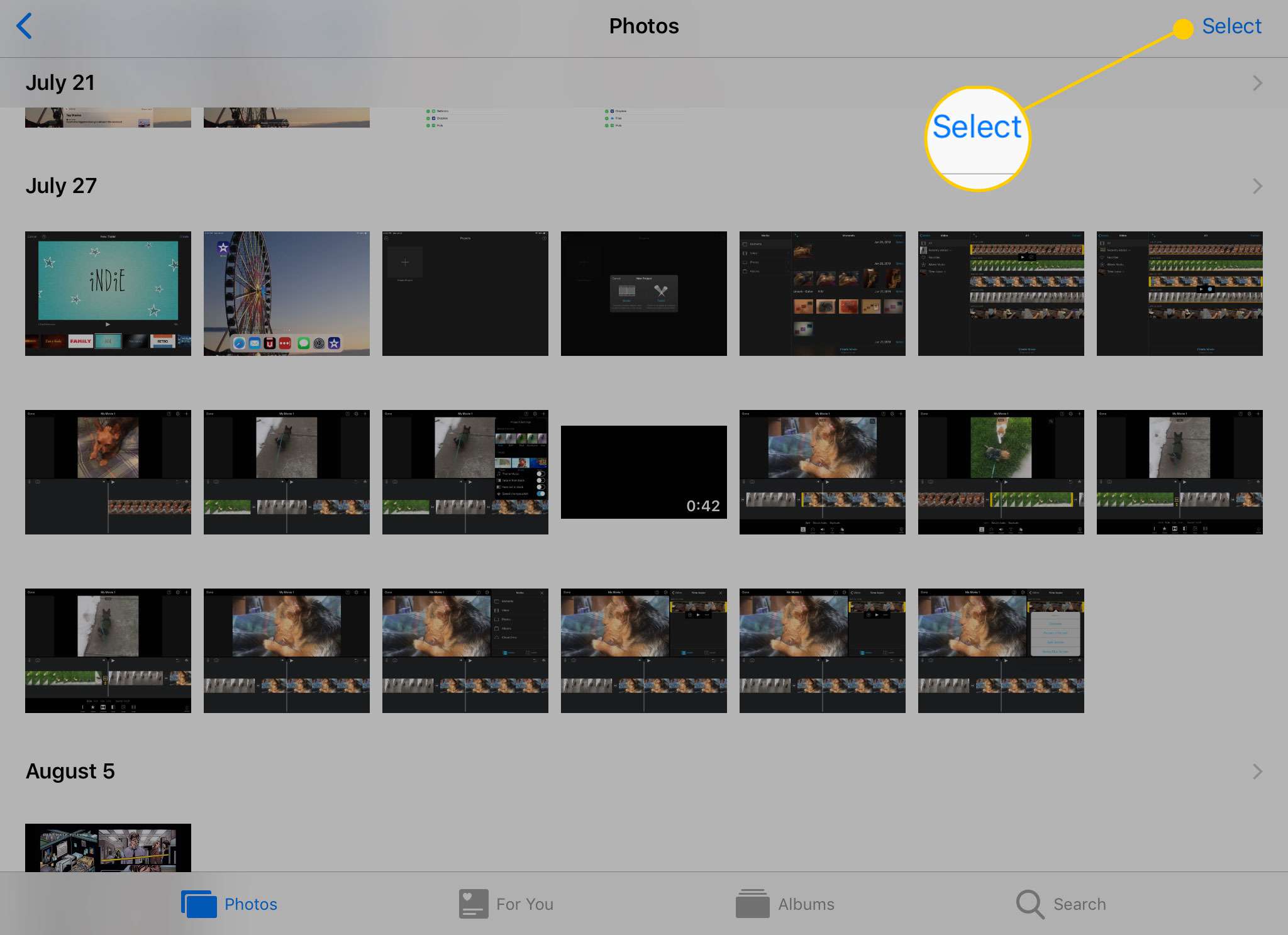Open the August 5 photo thumbnail
1288x935 pixels.
pos(109,851)
